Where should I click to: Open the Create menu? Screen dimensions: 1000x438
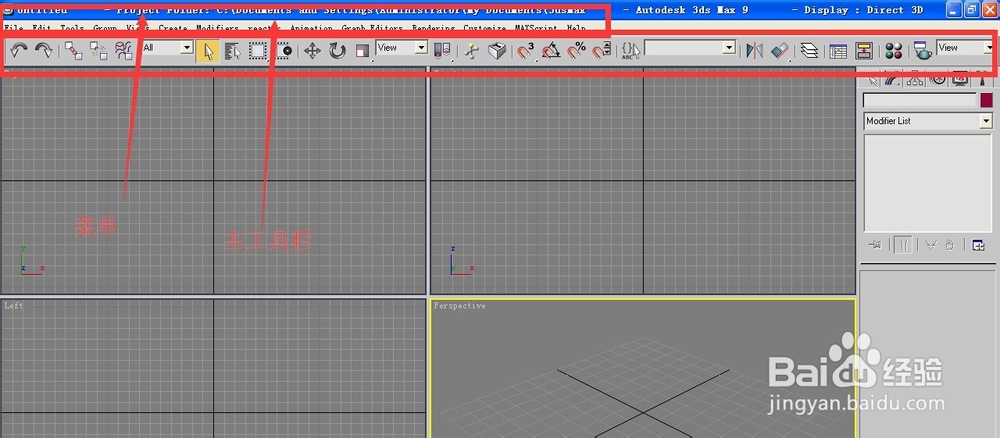click(x=173, y=29)
